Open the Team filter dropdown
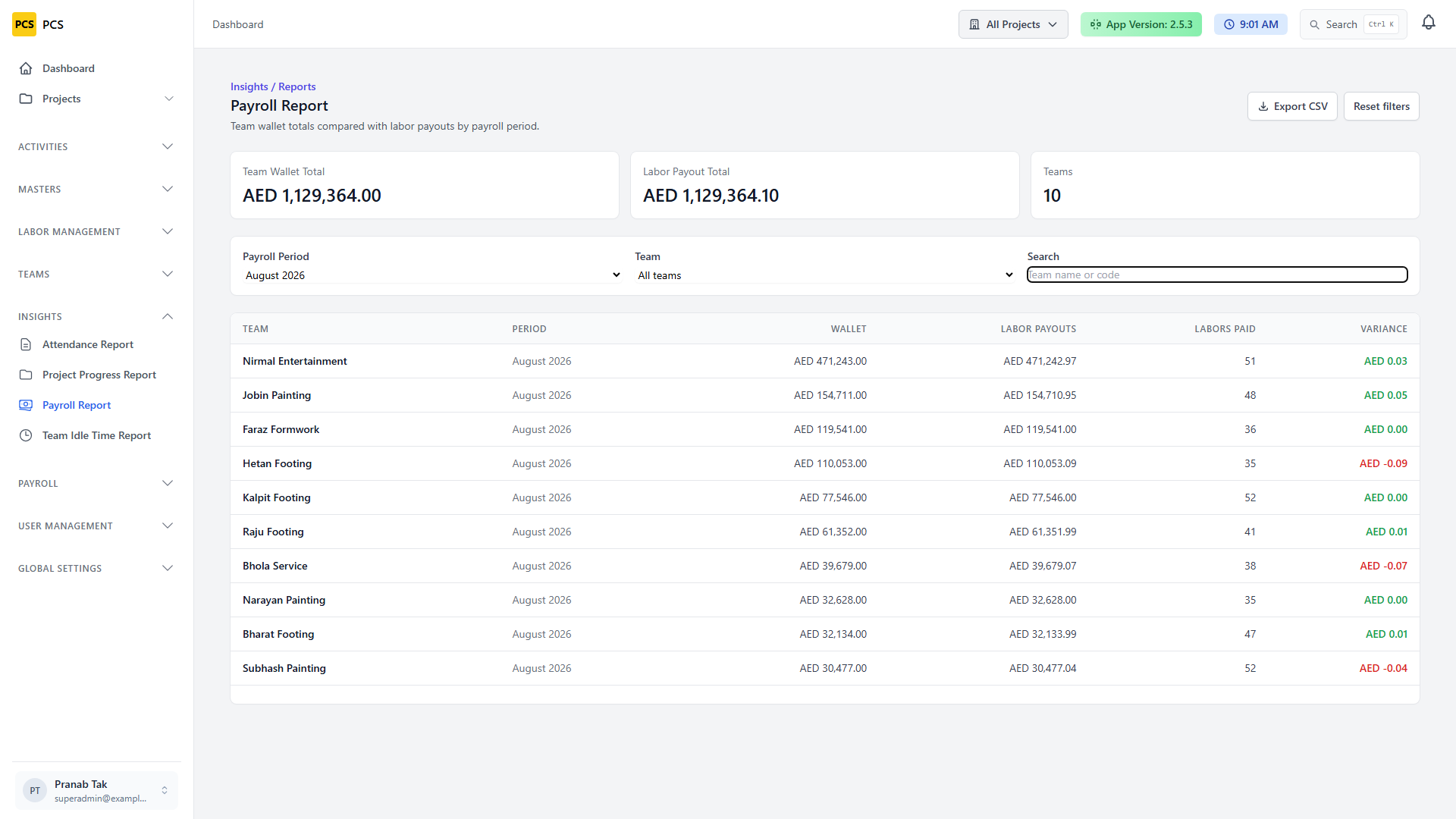 pos(824,275)
